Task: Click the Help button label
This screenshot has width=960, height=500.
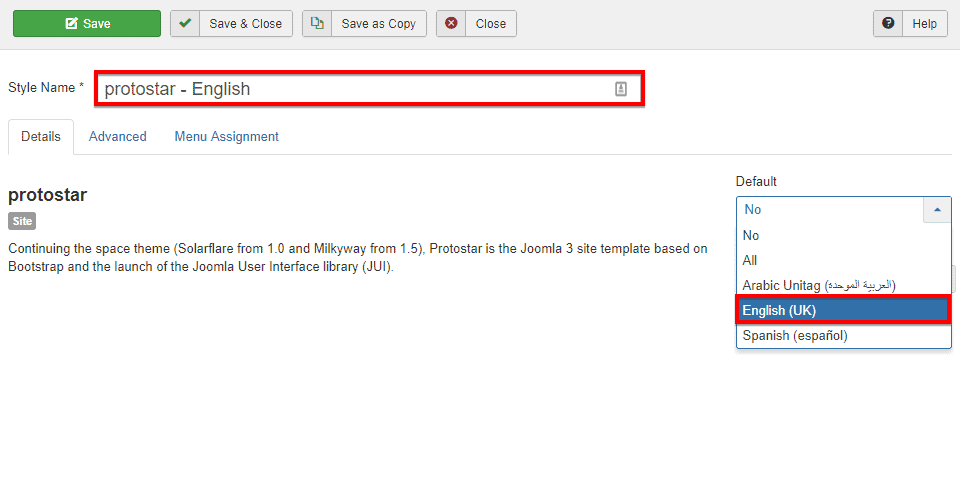Action: [x=924, y=24]
